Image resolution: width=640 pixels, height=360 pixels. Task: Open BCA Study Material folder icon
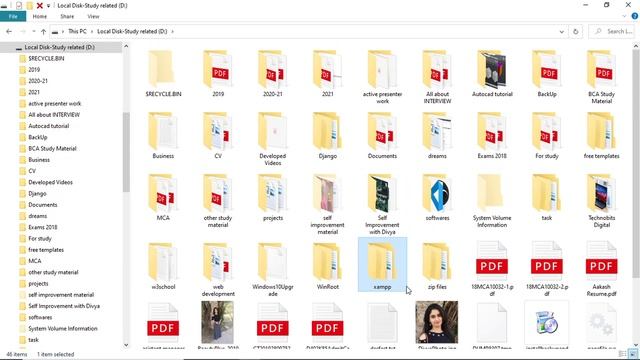601,69
